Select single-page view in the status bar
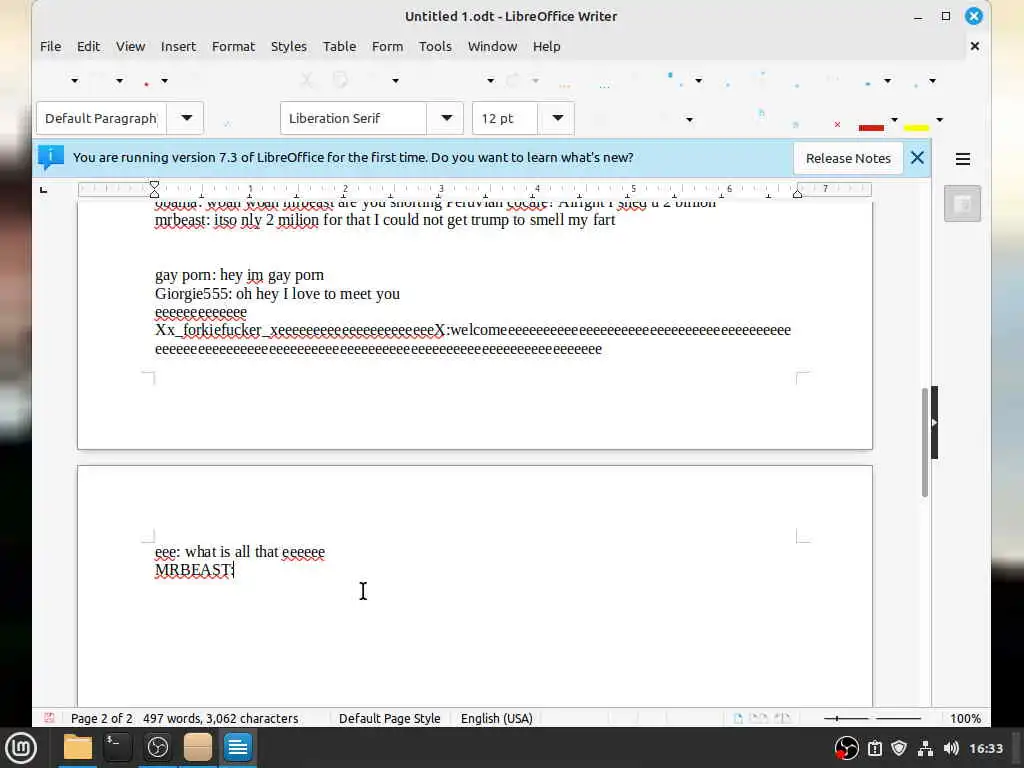 738,718
